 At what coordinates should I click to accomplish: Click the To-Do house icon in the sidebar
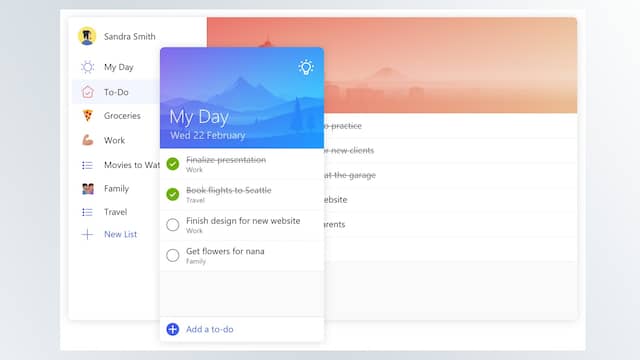[x=87, y=92]
